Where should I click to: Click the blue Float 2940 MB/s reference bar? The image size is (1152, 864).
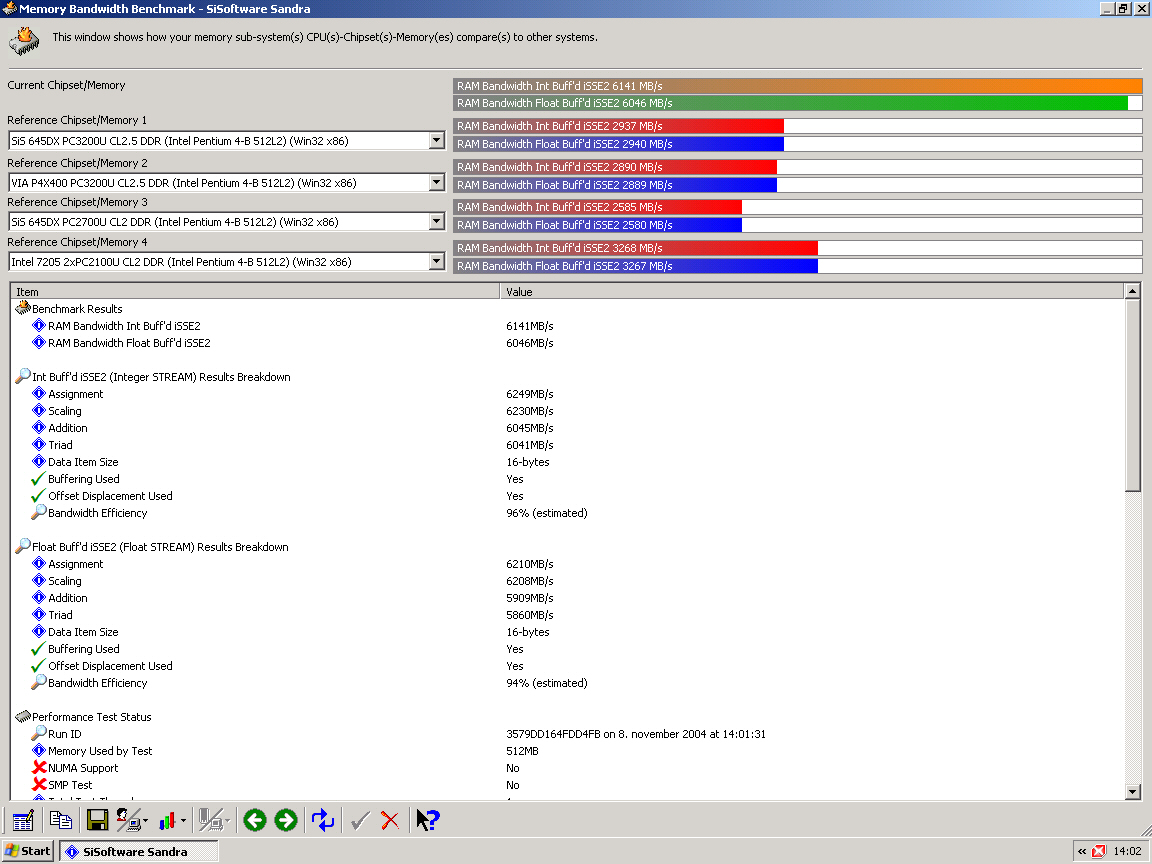619,144
